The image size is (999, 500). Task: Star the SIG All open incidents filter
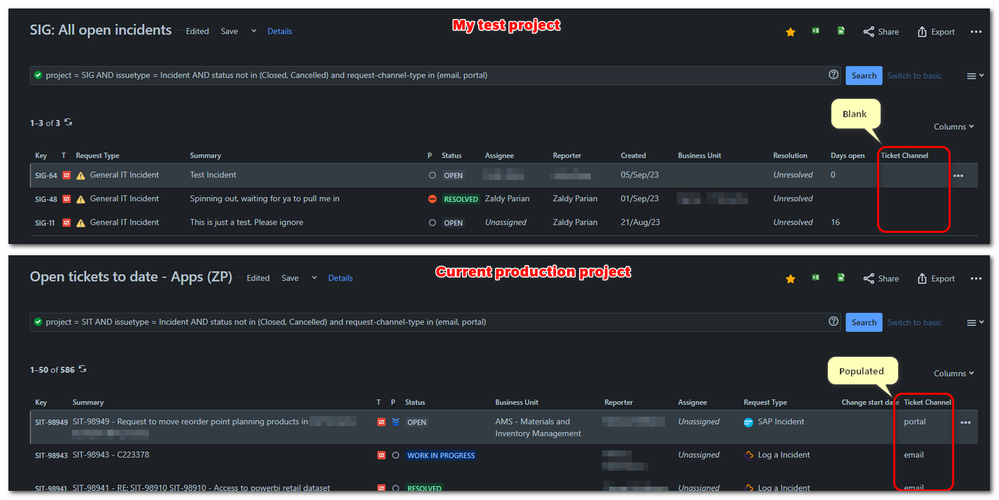click(790, 32)
